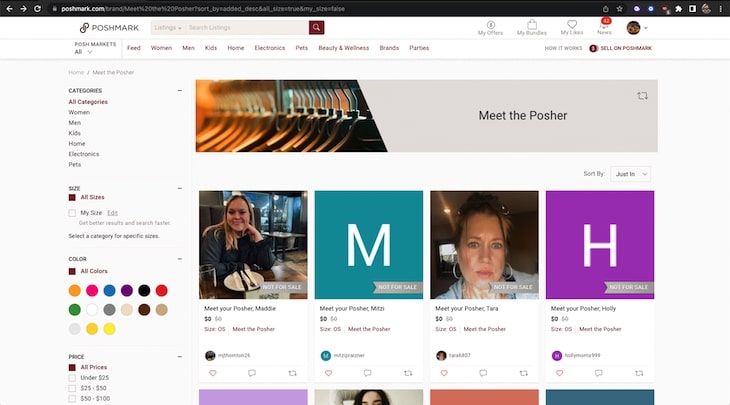Open the browser three-dot menu
Image resolution: width=730 pixels, height=405 pixels.
720,8
